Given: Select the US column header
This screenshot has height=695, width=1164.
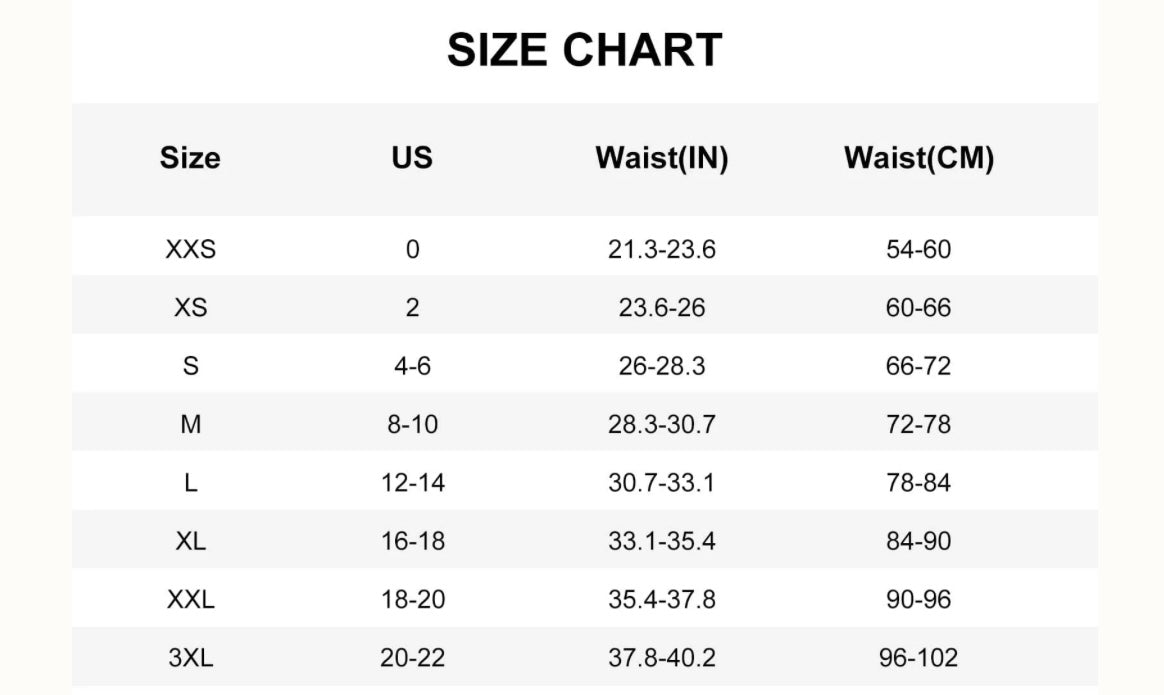Looking at the screenshot, I should (412, 157).
